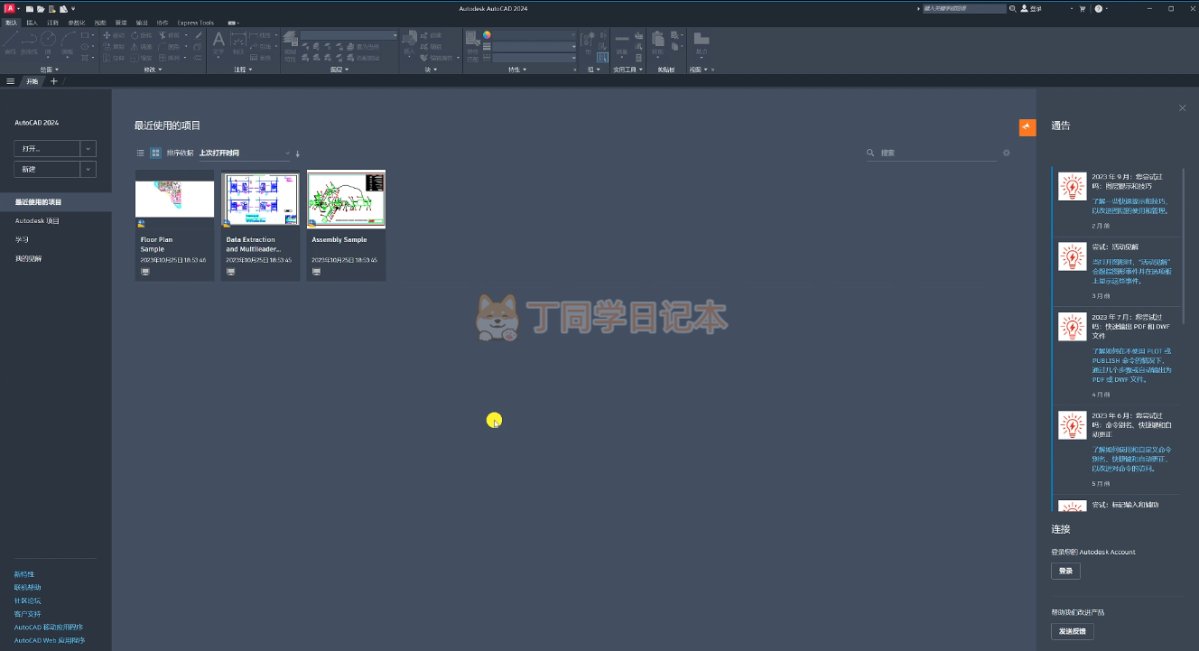Viewport: 1199px width, 651px height.
Task: Click the recent files search field
Action: pos(935,153)
